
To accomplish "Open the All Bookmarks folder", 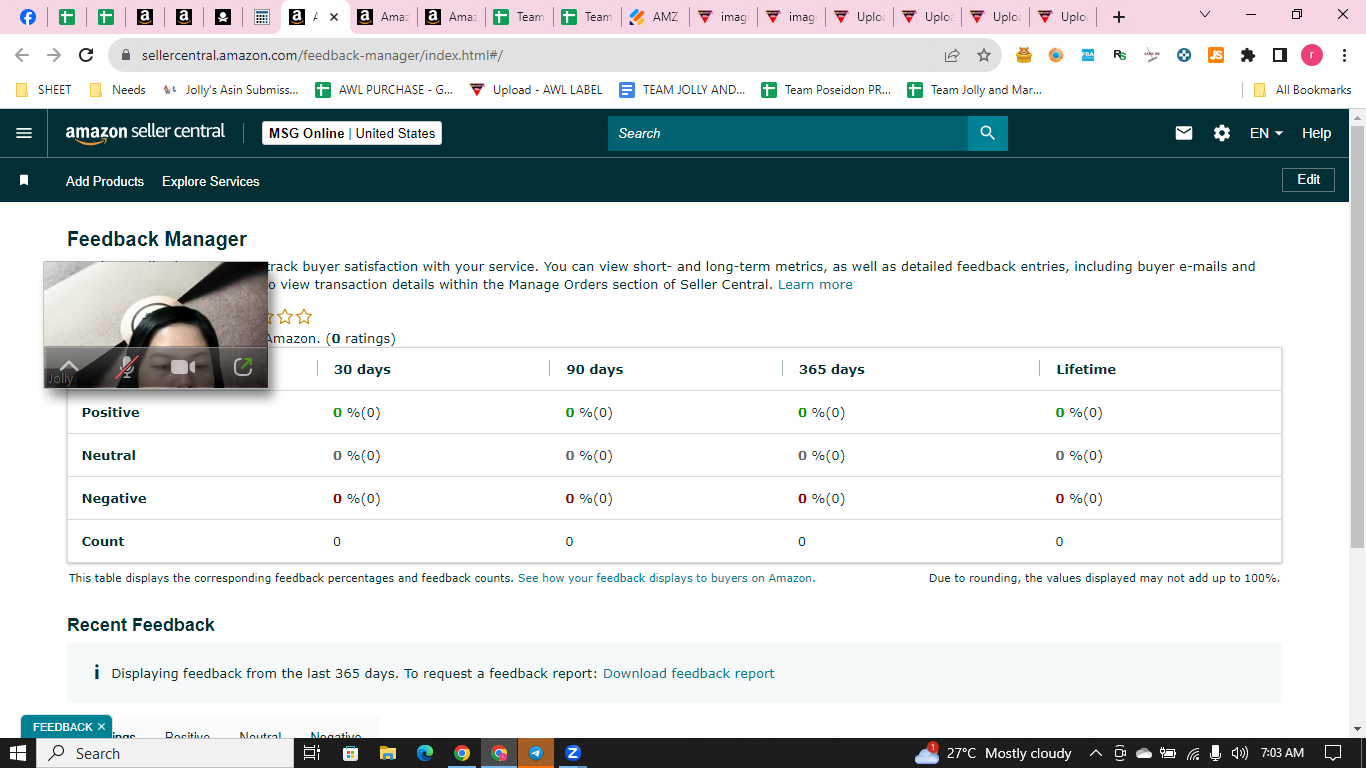I will pyautogui.click(x=1303, y=90).
